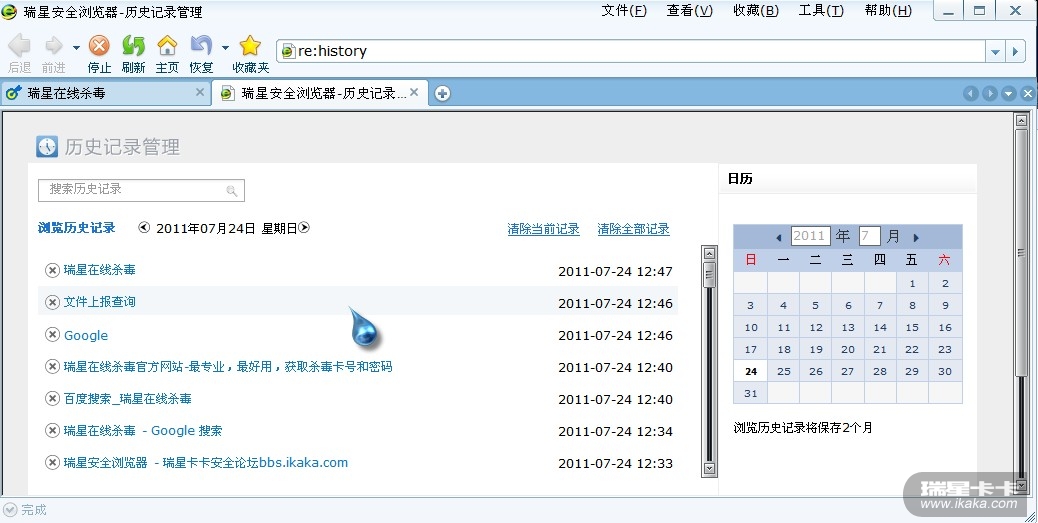Go to the home page with the 主页 icon
Screen dimensions: 1038x523
coord(167,46)
